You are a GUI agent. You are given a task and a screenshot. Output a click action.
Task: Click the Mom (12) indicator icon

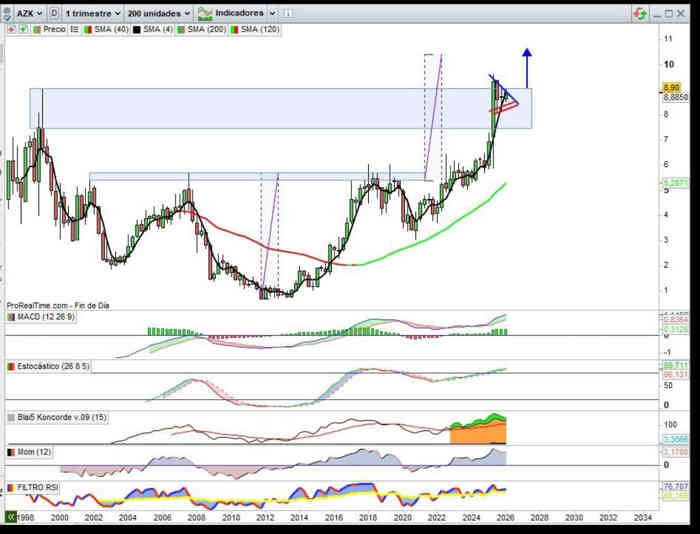(11, 452)
